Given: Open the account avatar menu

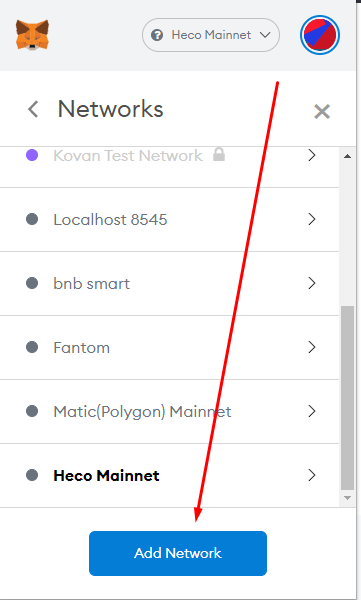Looking at the screenshot, I should [320, 35].
